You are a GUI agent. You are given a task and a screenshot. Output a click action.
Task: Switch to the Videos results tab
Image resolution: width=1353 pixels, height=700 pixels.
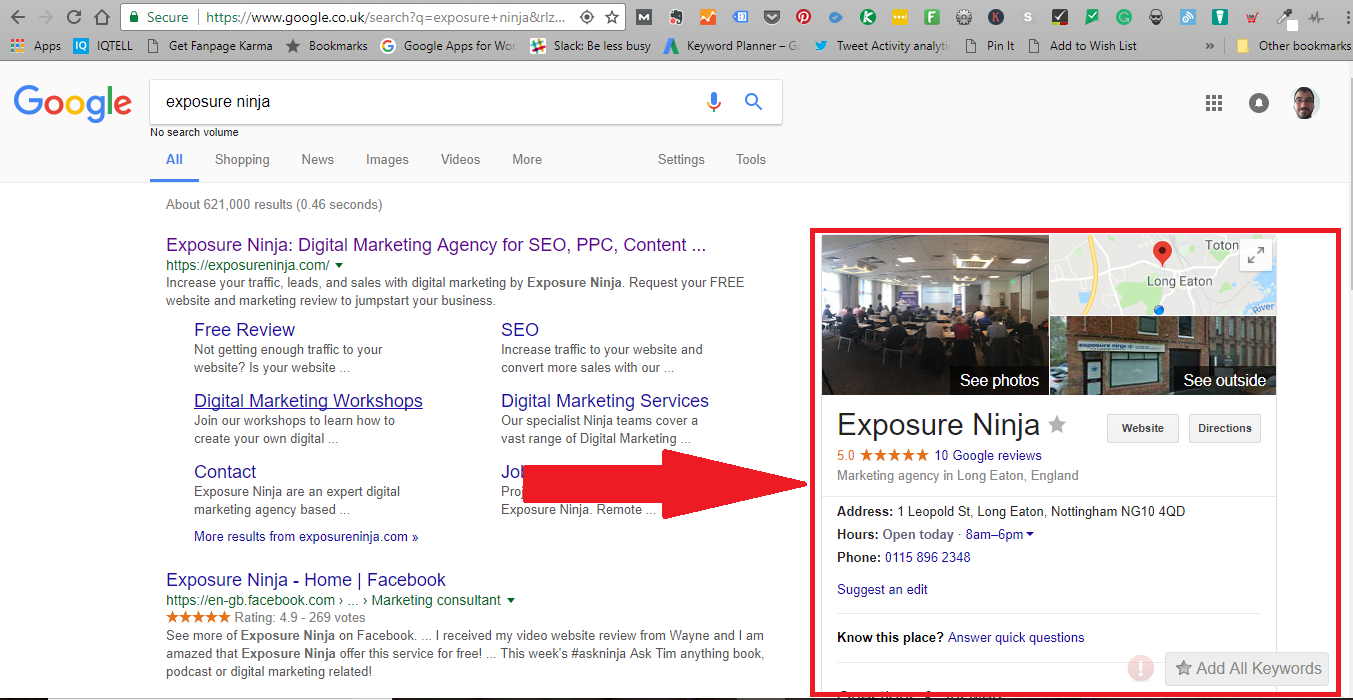(x=460, y=159)
